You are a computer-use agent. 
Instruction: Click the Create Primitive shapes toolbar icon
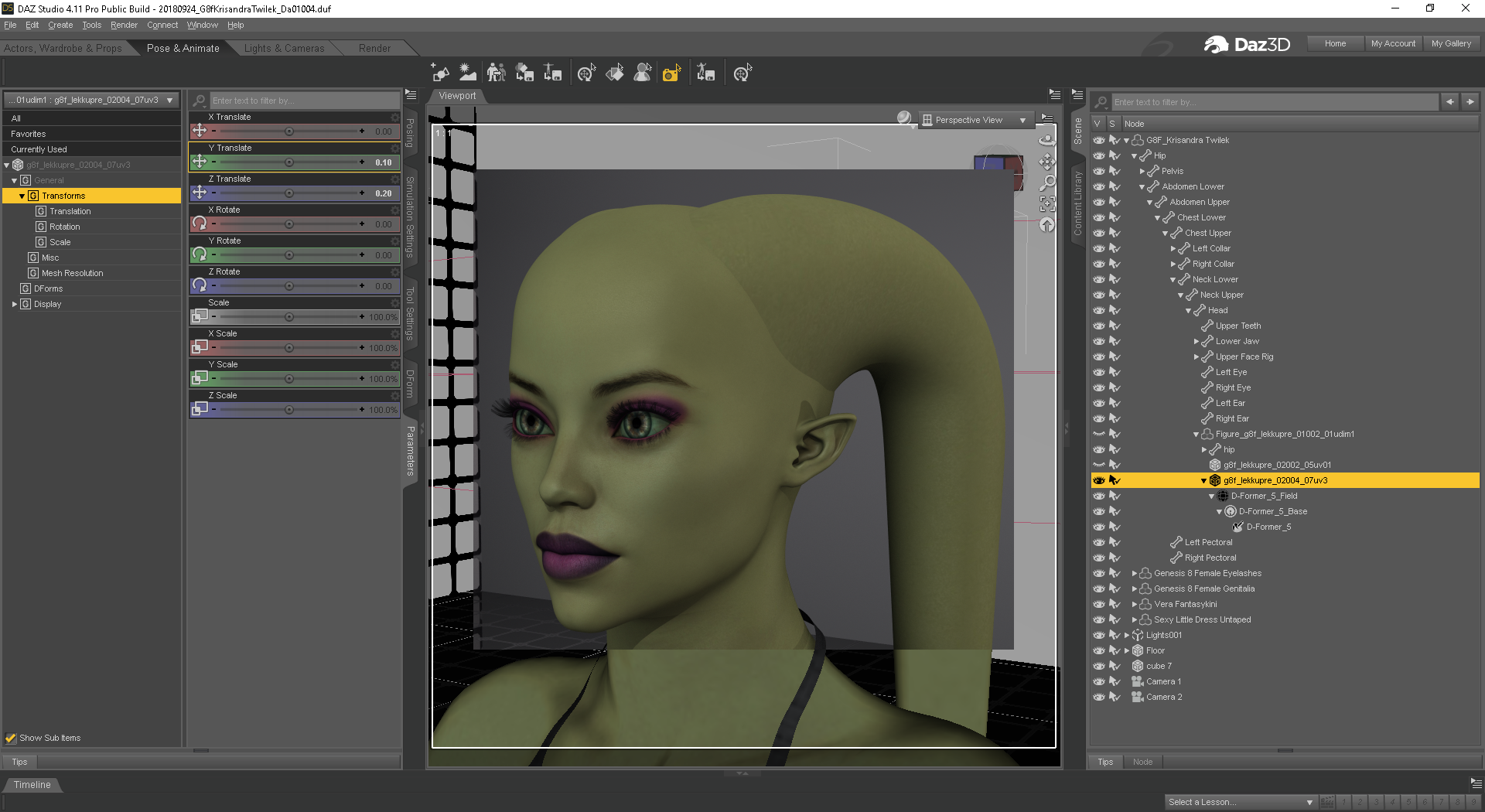coord(440,73)
